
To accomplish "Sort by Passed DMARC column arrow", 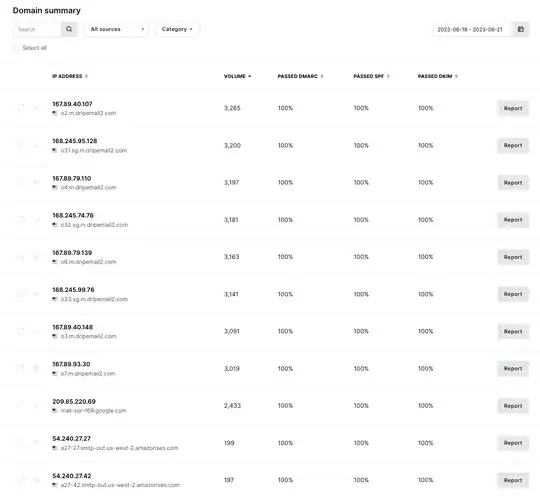I will [322, 76].
